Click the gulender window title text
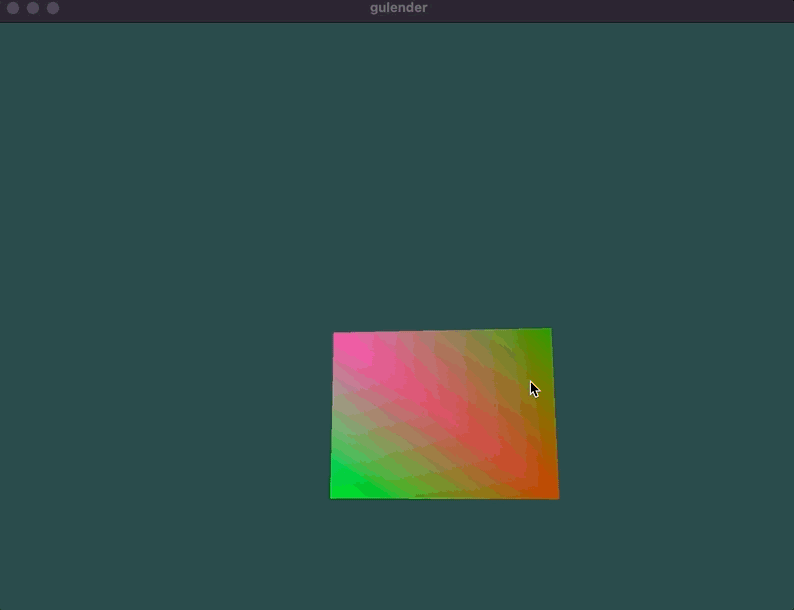The image size is (794, 610). point(399,8)
